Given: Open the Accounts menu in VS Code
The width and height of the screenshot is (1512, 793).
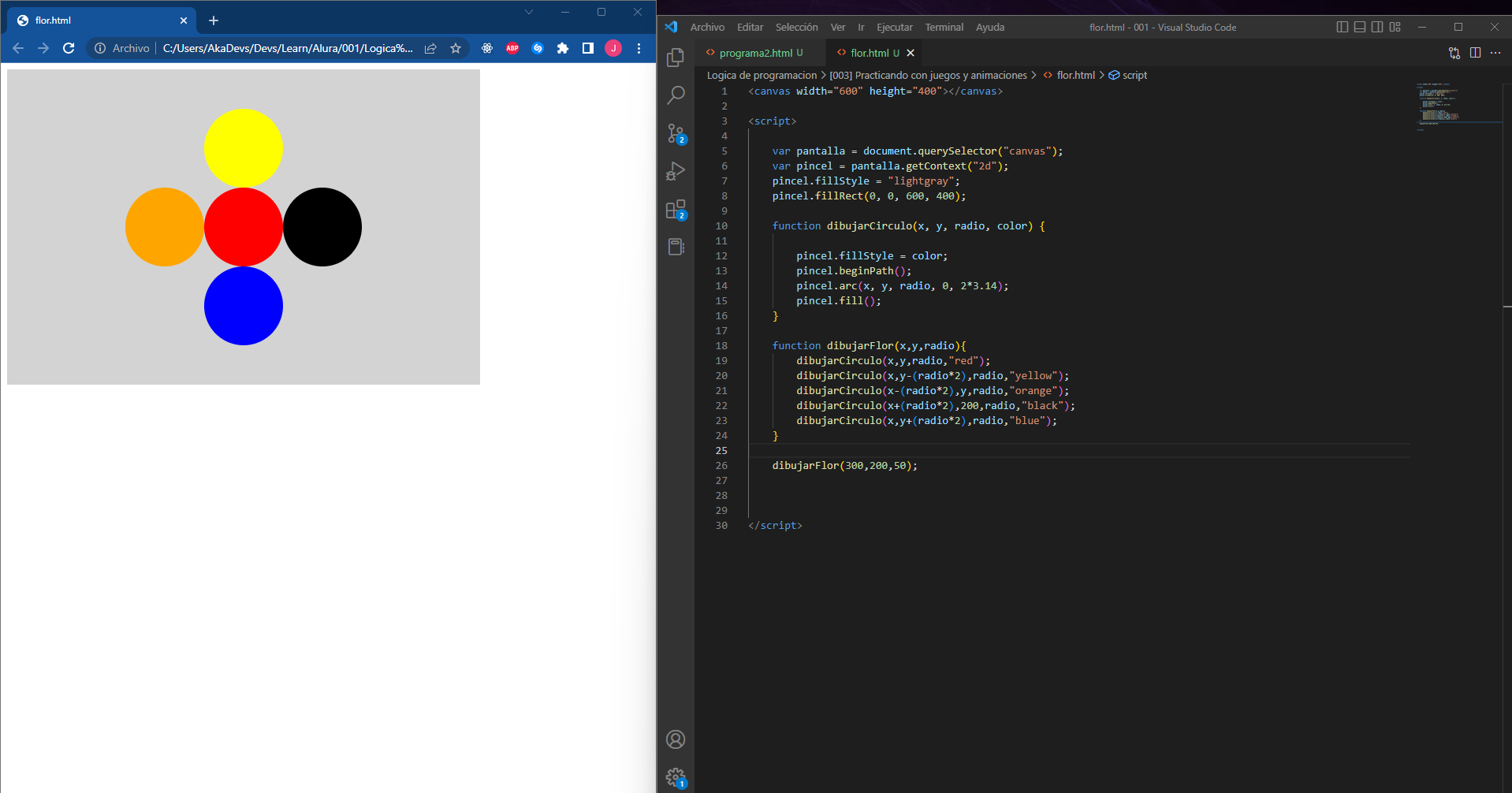Looking at the screenshot, I should coord(676,739).
